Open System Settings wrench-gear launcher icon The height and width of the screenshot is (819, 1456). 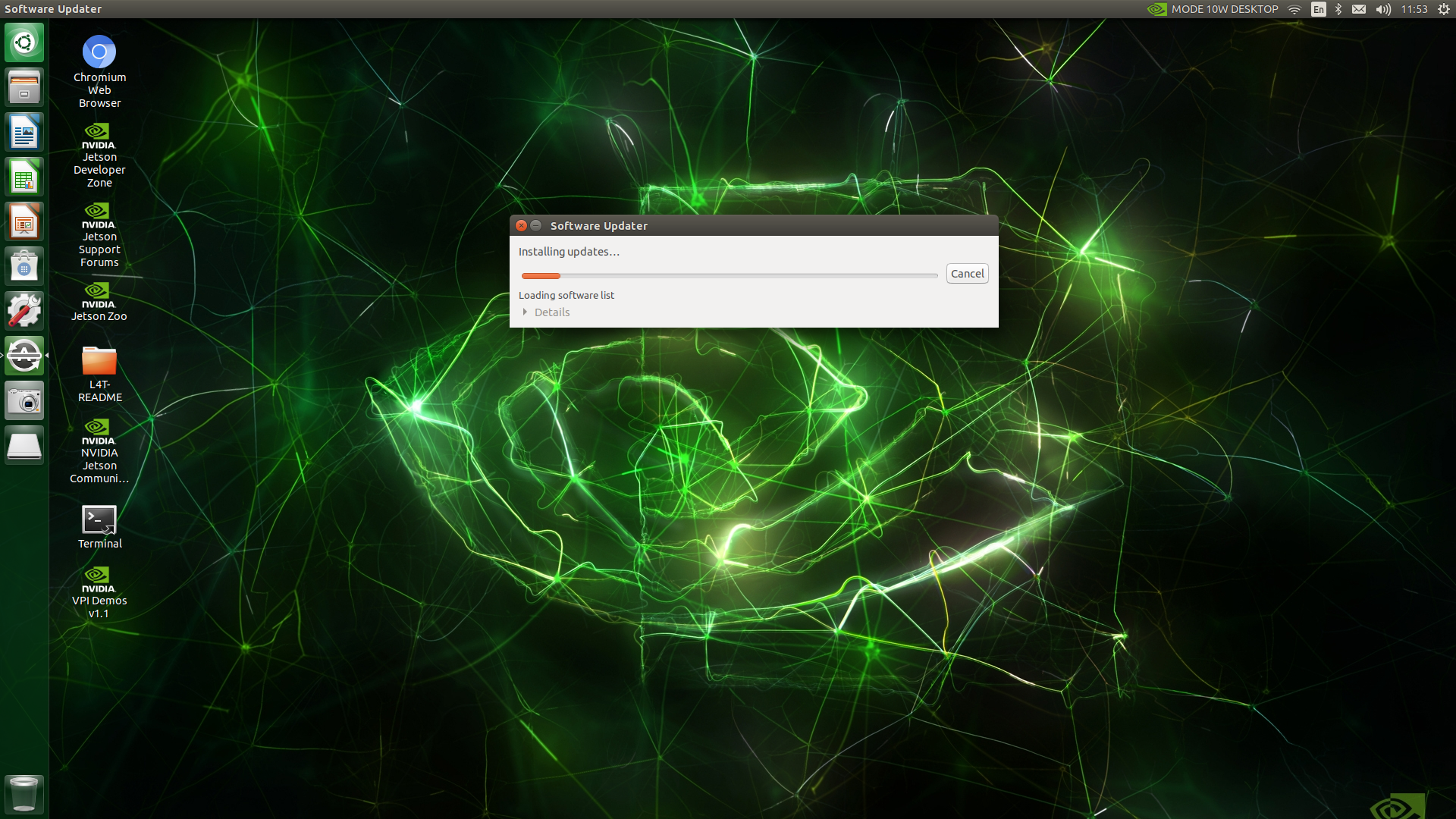(24, 311)
